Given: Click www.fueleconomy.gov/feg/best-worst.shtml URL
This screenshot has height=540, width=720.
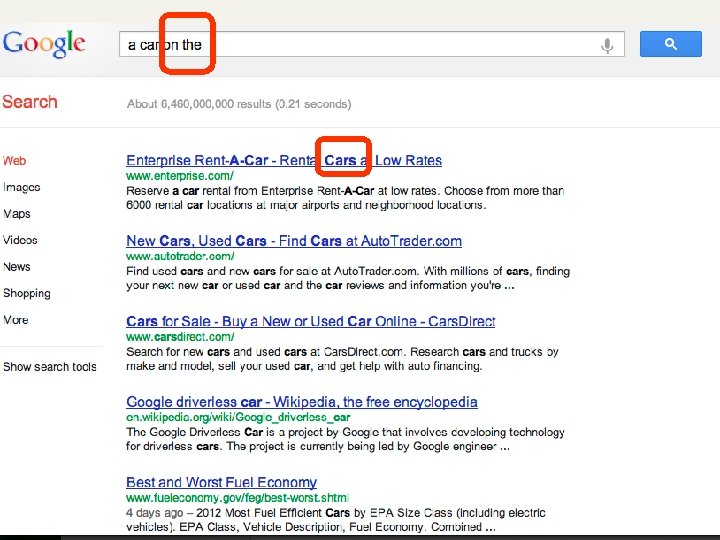Looking at the screenshot, I should (x=237, y=498).
